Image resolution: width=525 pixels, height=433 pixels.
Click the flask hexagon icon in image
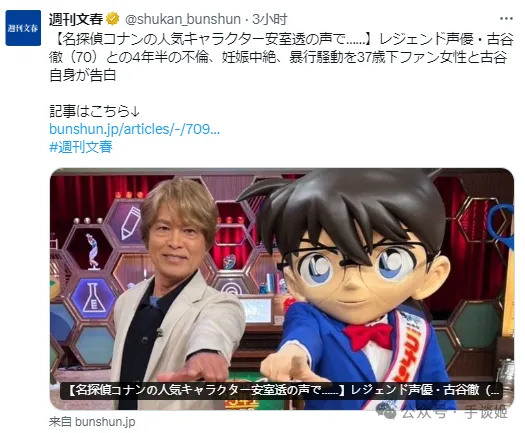click(x=94, y=298)
